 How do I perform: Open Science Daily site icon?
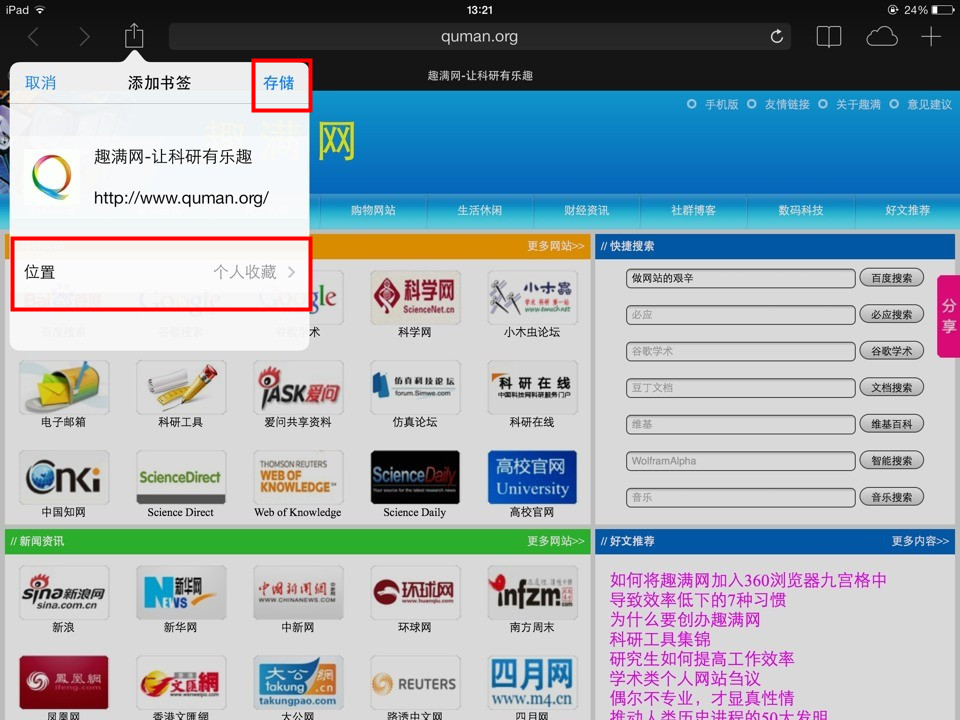(415, 478)
